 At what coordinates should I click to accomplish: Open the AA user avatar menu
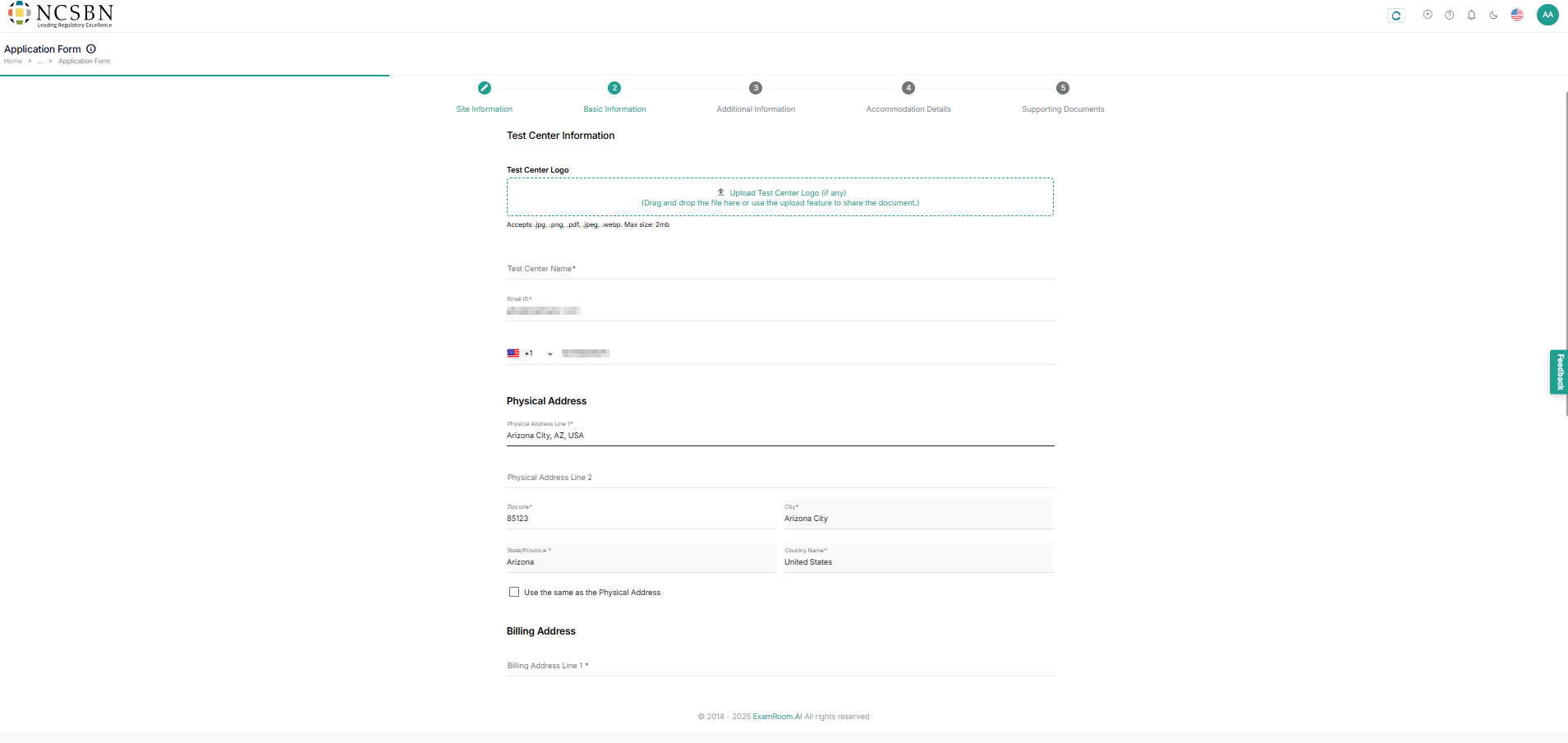(x=1547, y=15)
